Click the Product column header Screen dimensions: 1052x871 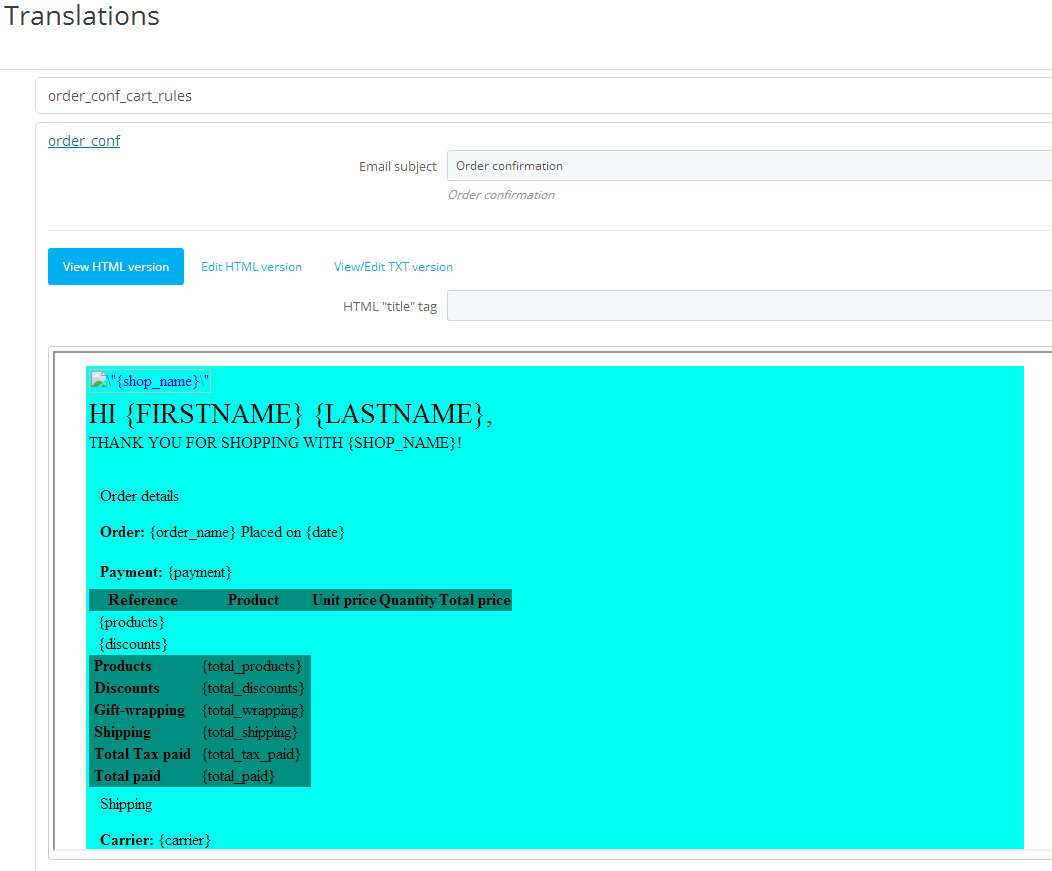pos(253,600)
